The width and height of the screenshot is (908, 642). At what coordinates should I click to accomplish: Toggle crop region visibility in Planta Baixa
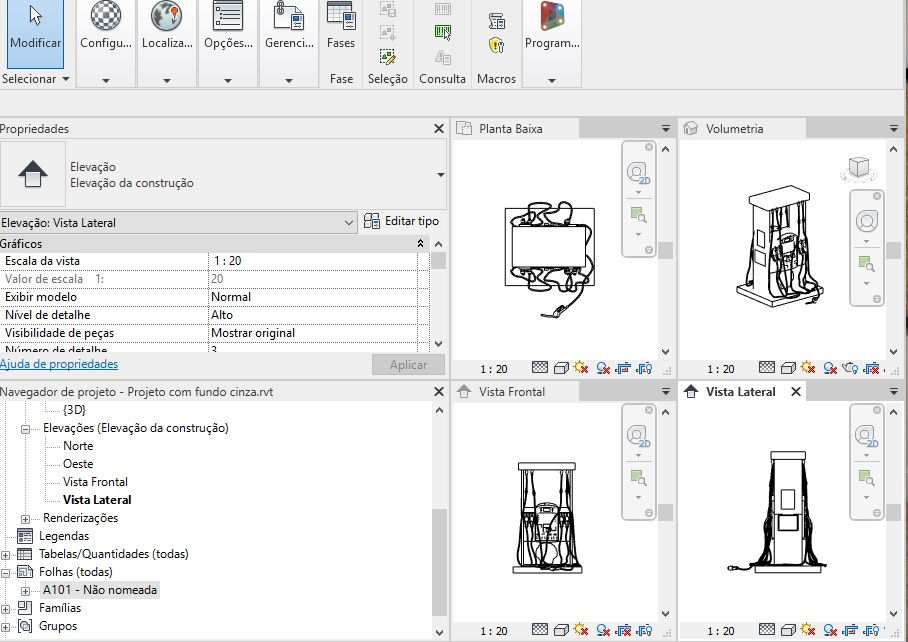644,368
